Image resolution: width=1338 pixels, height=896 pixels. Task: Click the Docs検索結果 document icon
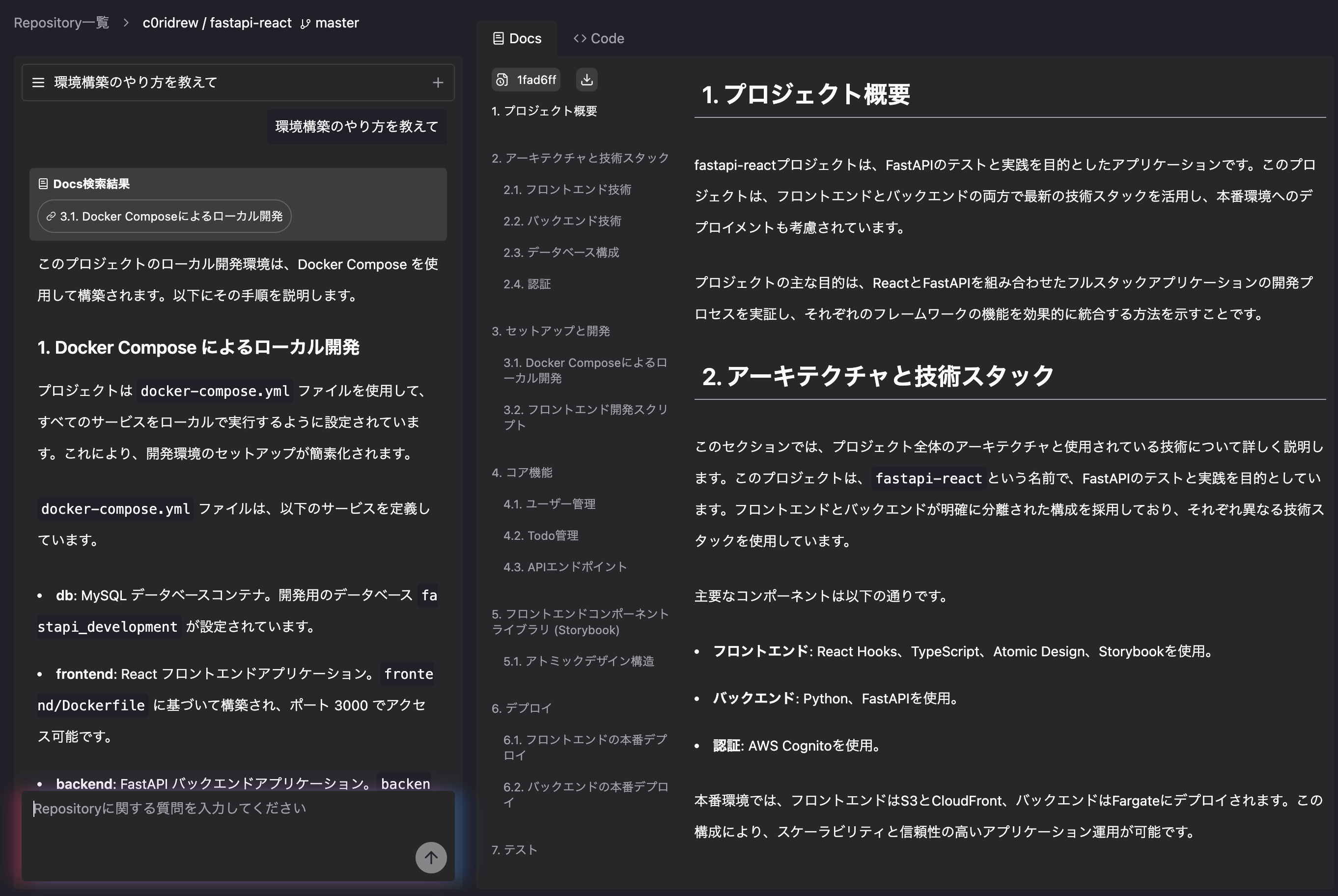pyautogui.click(x=43, y=184)
